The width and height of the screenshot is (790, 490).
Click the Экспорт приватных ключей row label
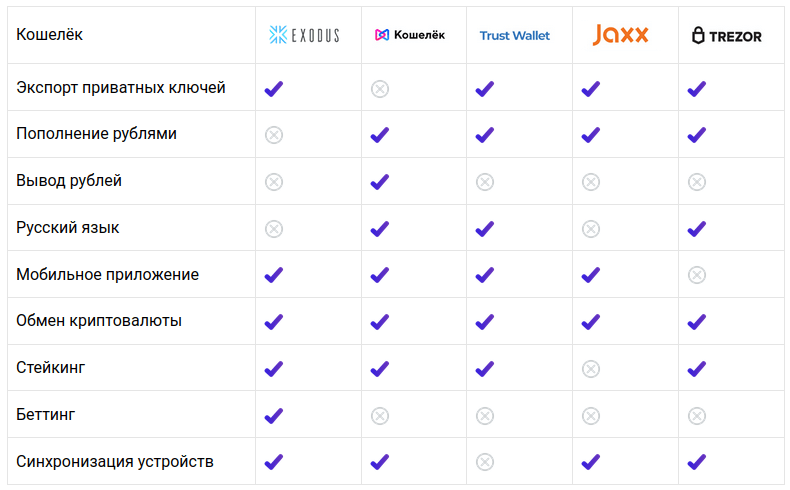tap(121, 88)
